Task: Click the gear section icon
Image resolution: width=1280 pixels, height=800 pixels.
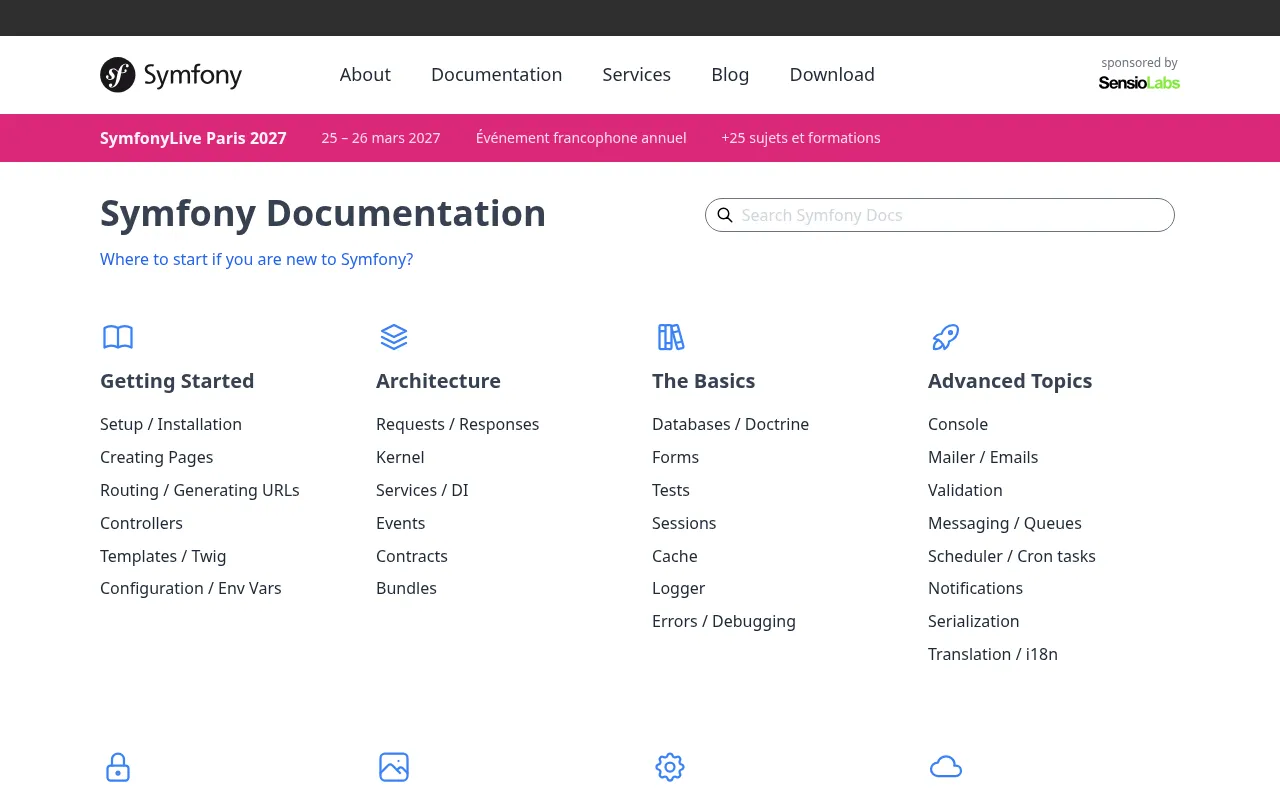Action: 670,767
